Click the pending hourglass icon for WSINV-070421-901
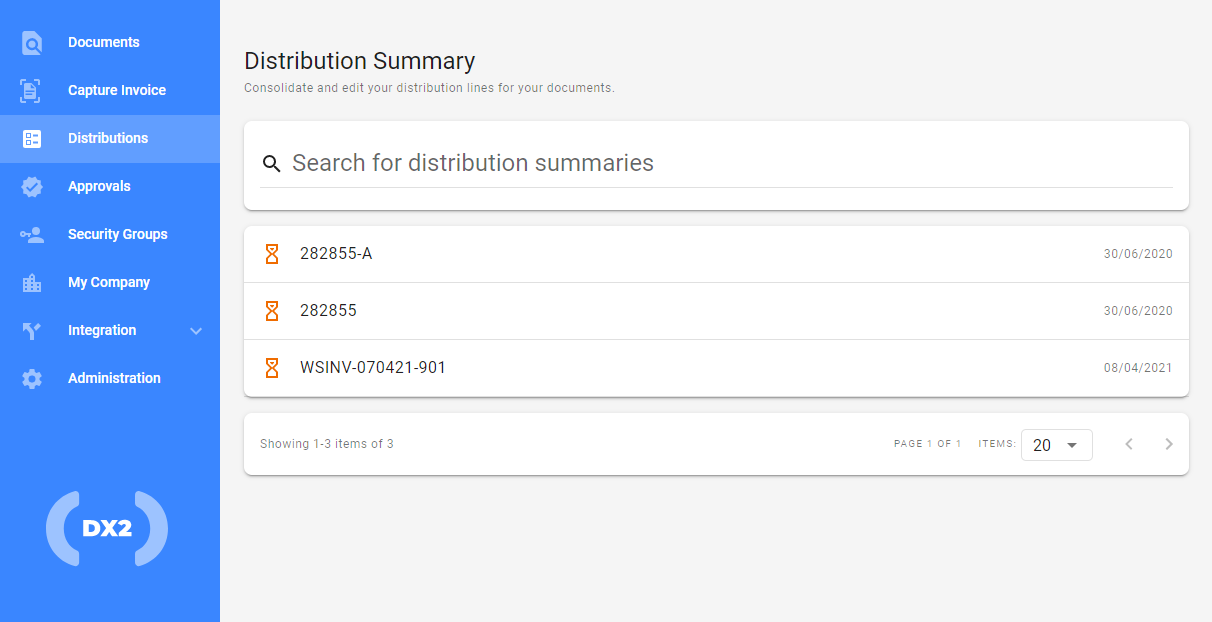The width and height of the screenshot is (1212, 622). tap(271, 367)
